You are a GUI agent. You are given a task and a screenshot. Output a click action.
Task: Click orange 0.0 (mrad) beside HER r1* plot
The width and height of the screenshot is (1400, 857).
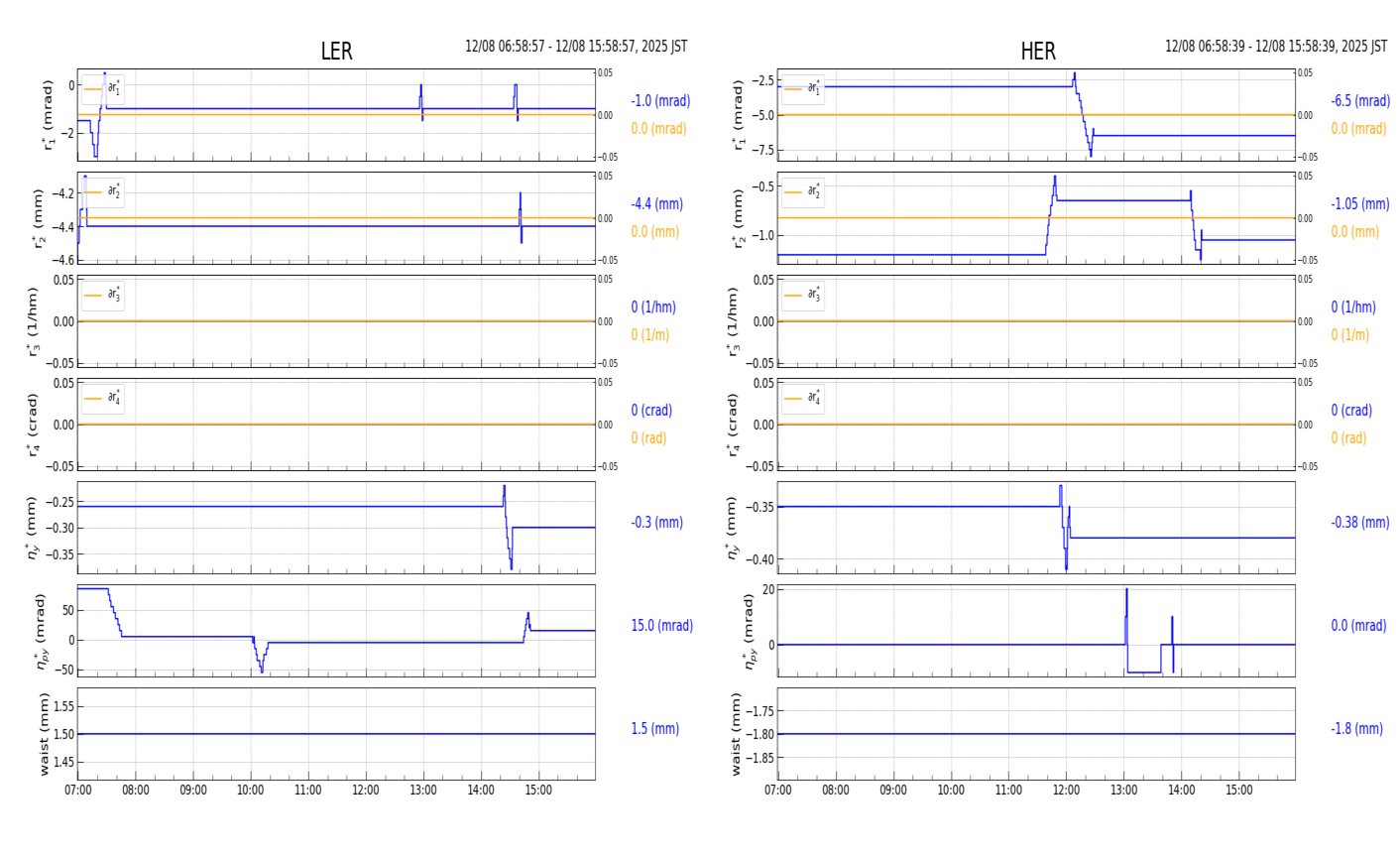(x=1358, y=129)
